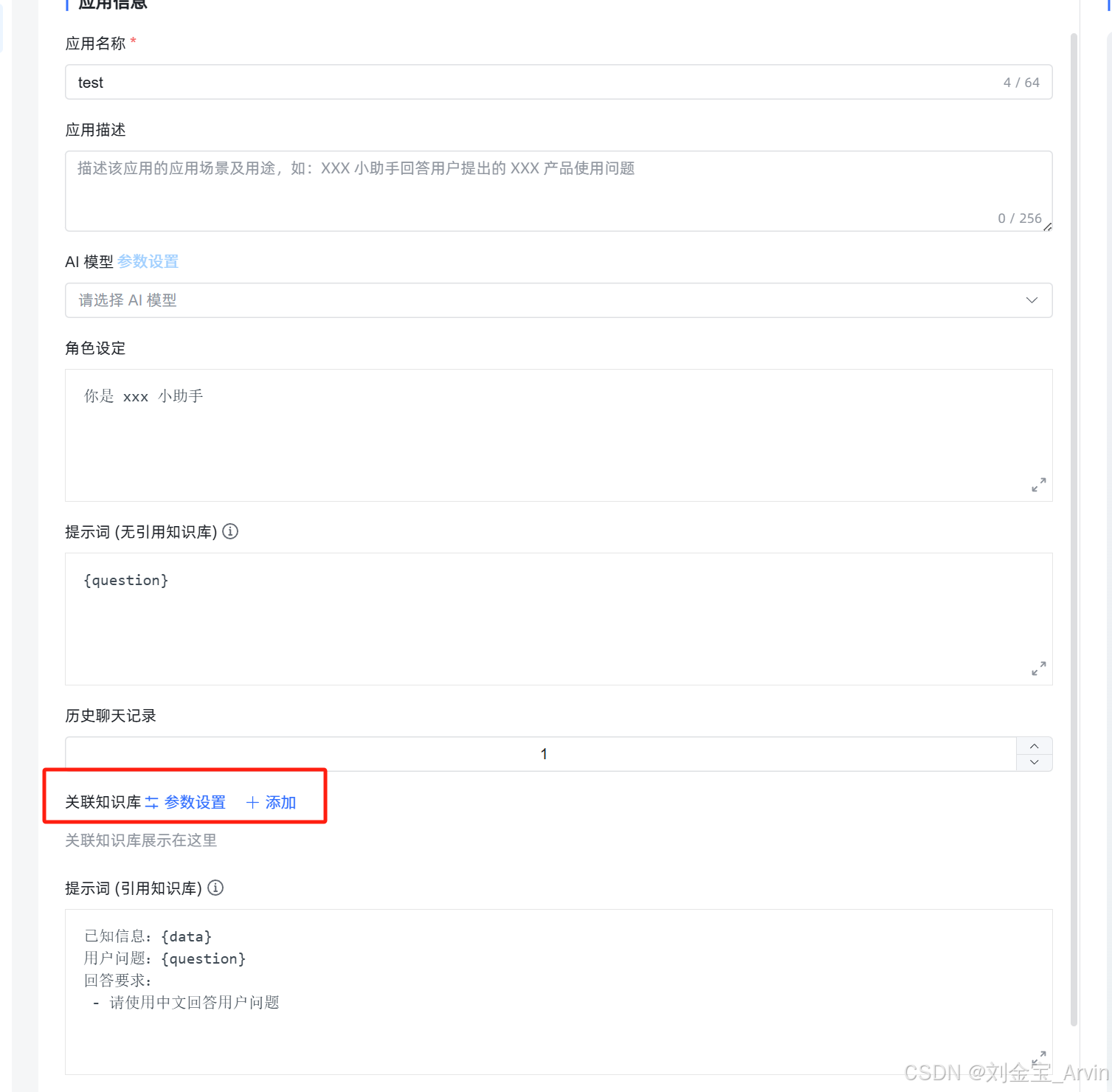Open the 请选择 AI 模型 dropdown
The width and height of the screenshot is (1112, 1092).
559,300
